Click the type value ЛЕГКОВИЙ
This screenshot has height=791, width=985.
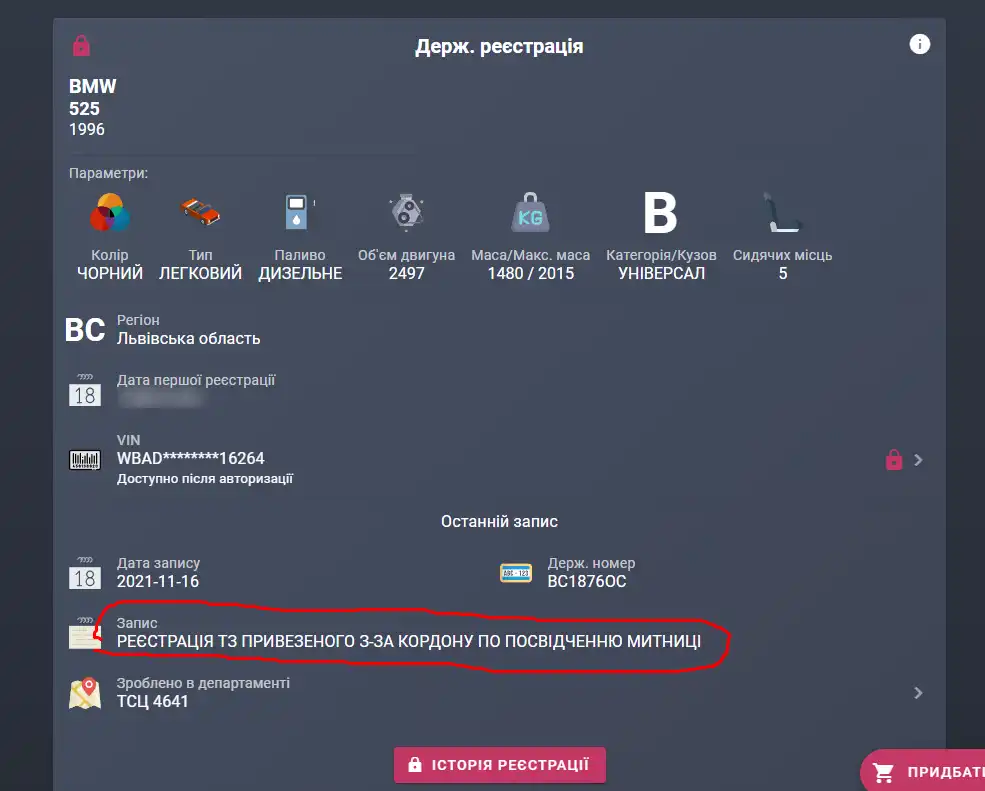click(x=200, y=273)
